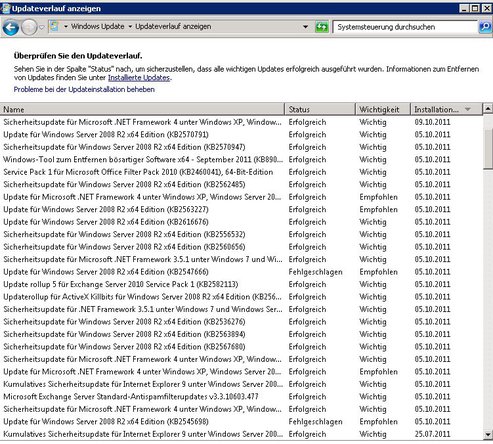Maximize the Updateverlauf anzeigen window

pos(475,8)
